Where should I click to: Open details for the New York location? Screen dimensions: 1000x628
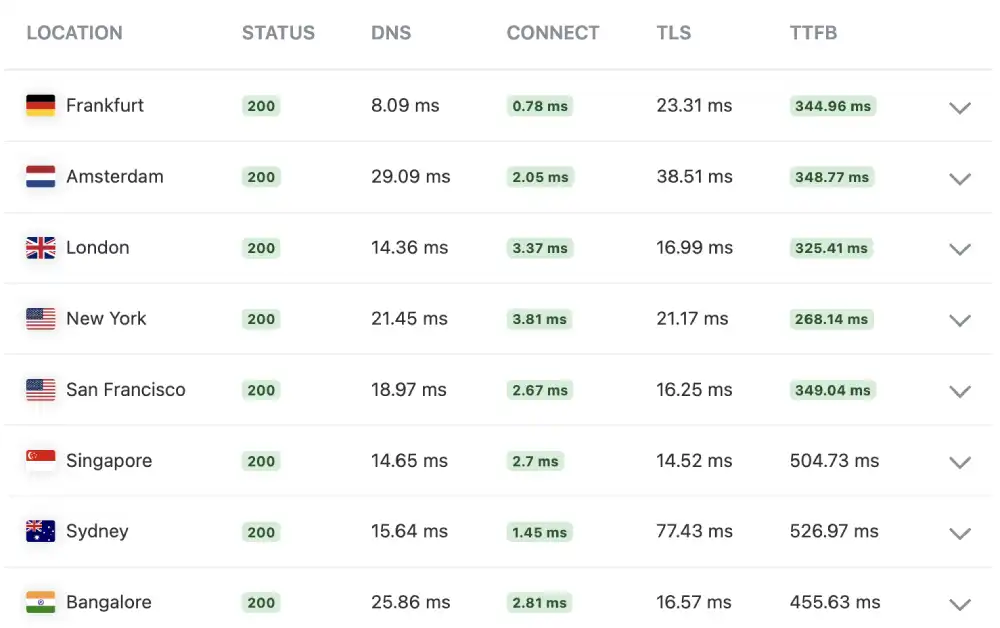[x=959, y=321]
